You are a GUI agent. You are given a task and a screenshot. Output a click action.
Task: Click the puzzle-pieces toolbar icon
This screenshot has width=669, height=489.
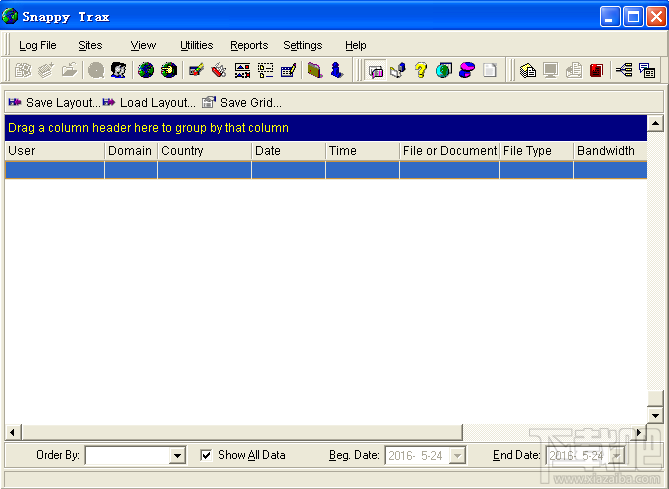(x=23, y=70)
